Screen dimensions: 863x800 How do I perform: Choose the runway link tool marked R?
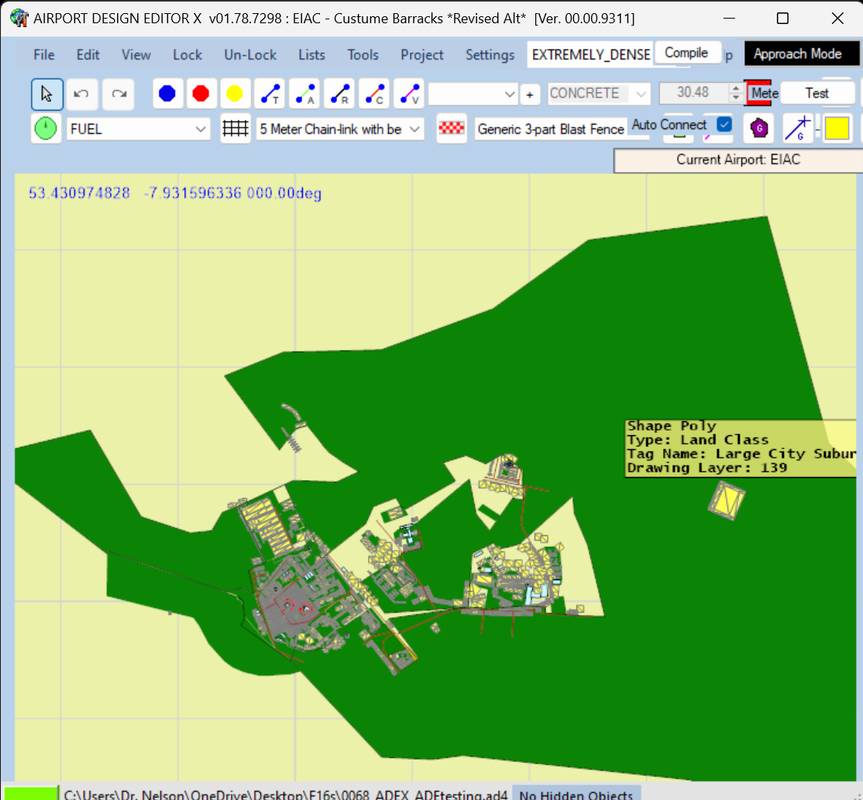click(x=340, y=94)
